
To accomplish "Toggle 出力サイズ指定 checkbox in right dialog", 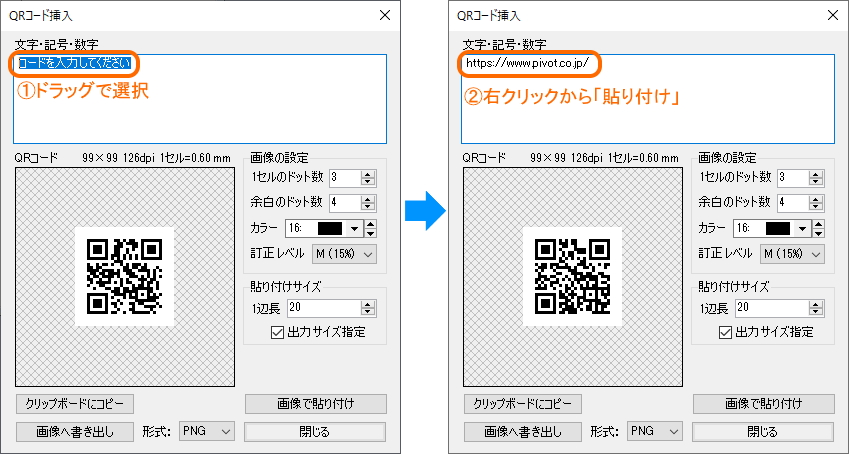I will click(x=725, y=332).
